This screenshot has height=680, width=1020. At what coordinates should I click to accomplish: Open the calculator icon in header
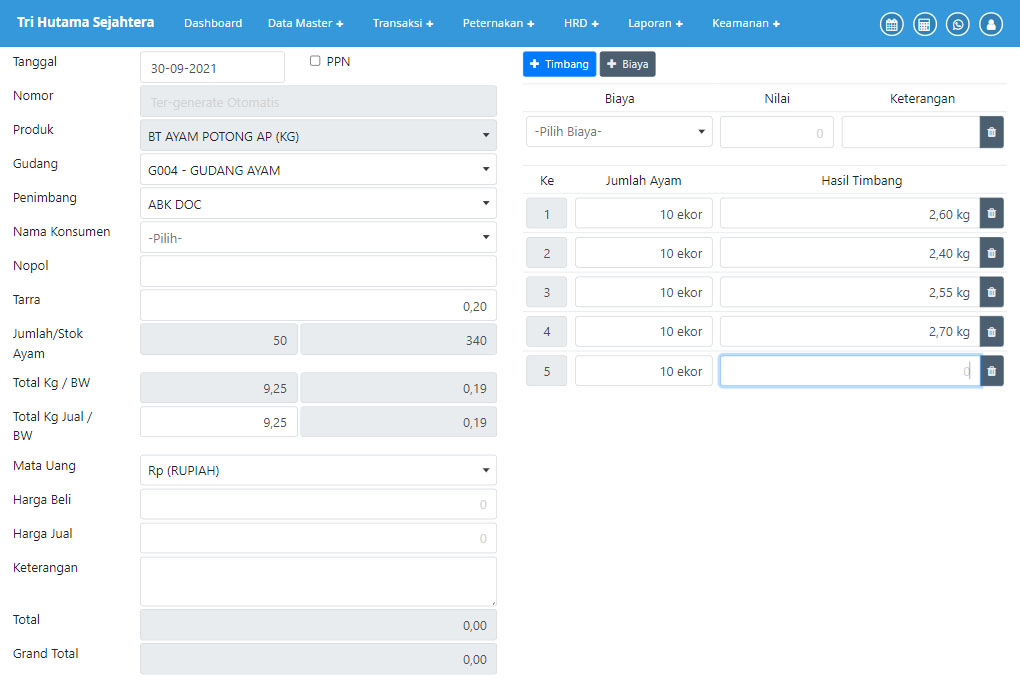924,24
